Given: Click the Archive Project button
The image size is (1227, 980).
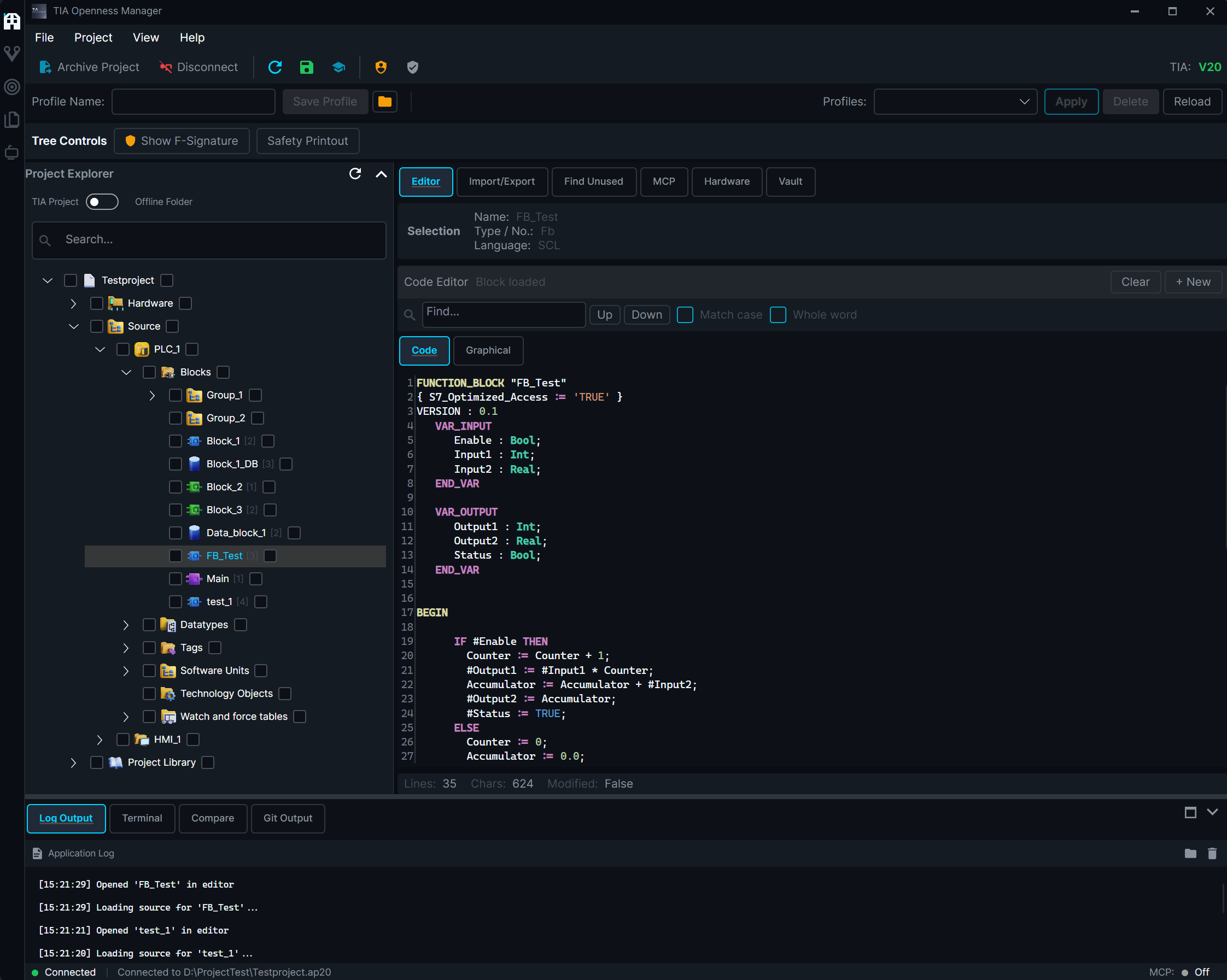Looking at the screenshot, I should 89,67.
